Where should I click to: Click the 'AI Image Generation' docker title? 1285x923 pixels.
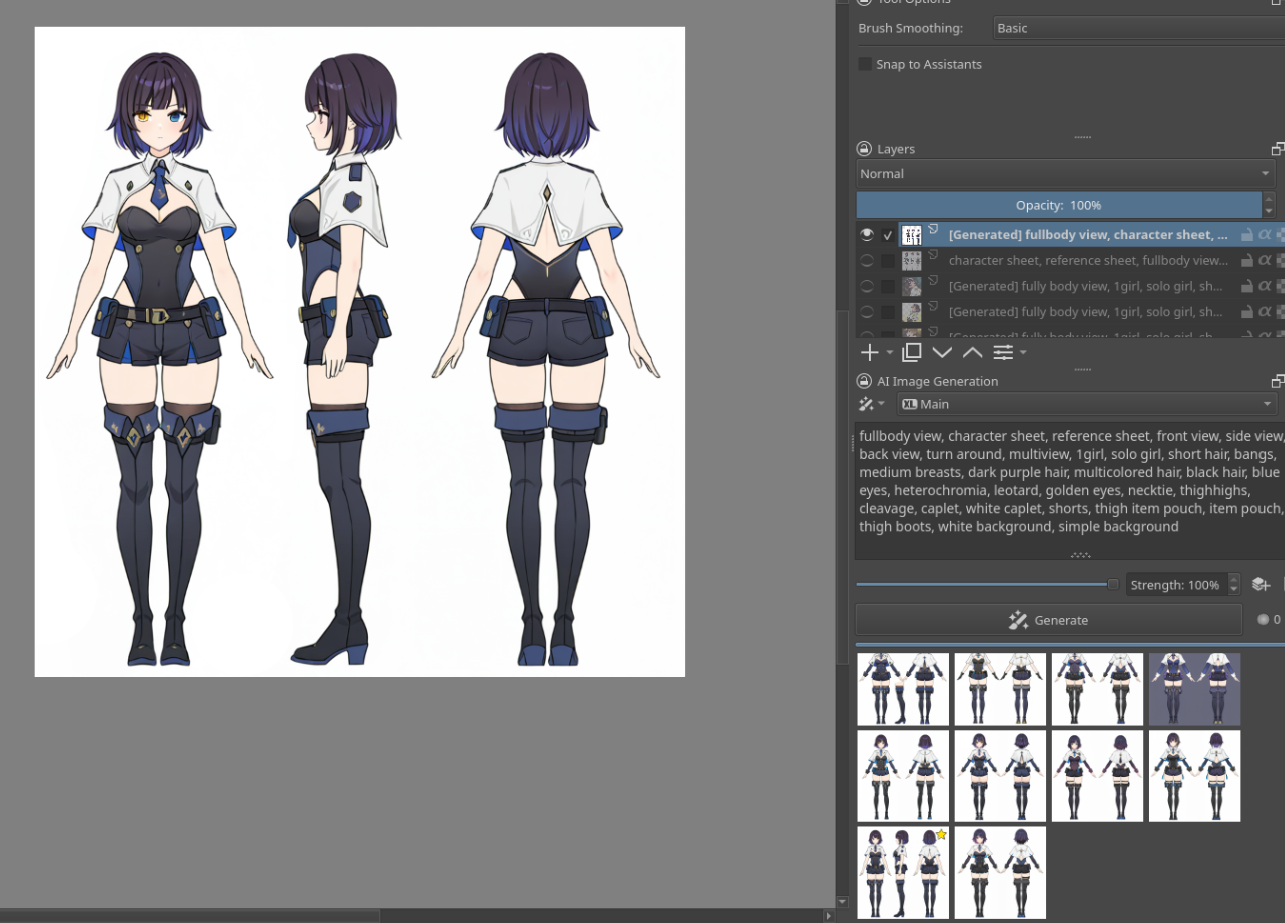pyautogui.click(x=937, y=381)
